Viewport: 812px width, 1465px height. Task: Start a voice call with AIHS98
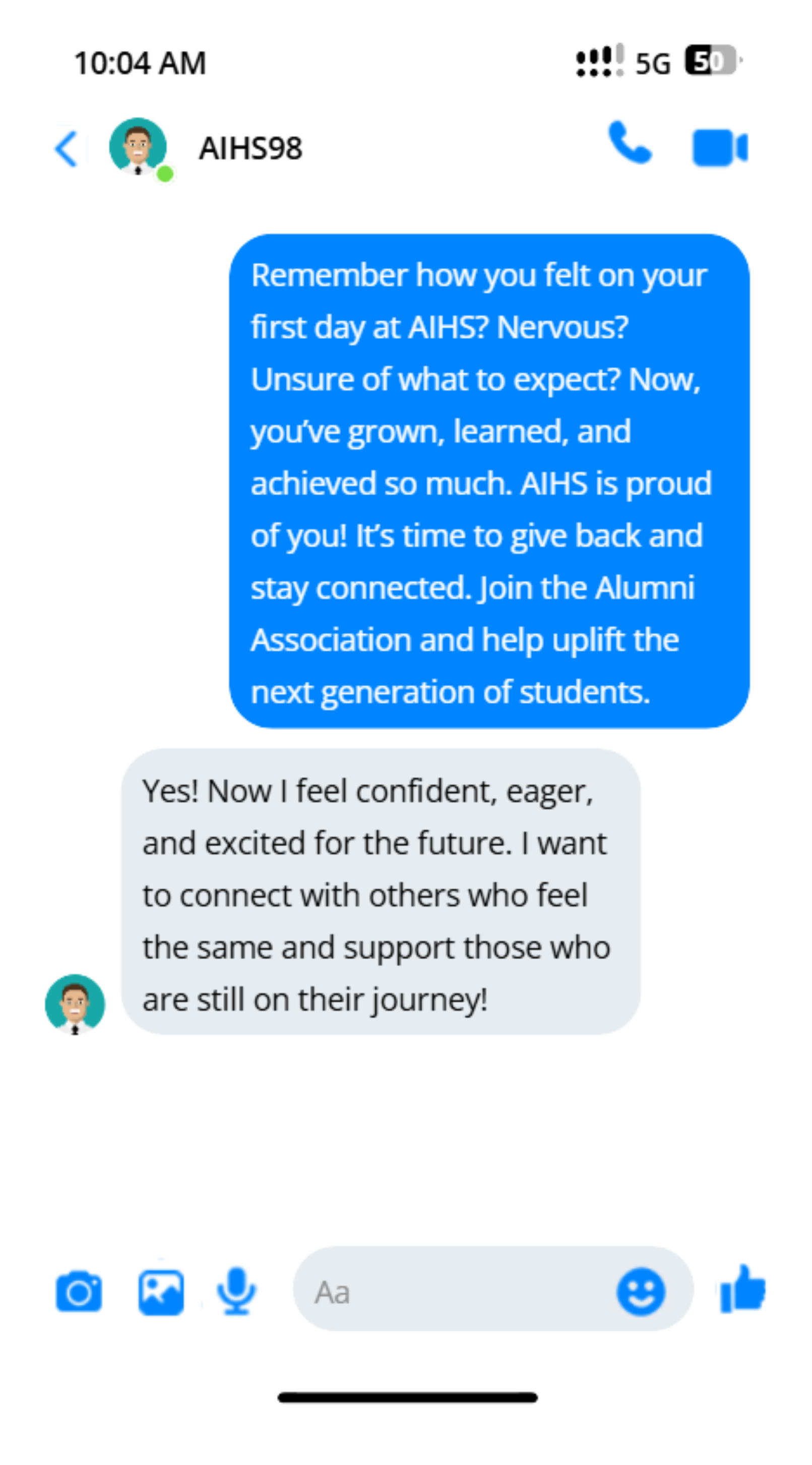click(x=629, y=144)
